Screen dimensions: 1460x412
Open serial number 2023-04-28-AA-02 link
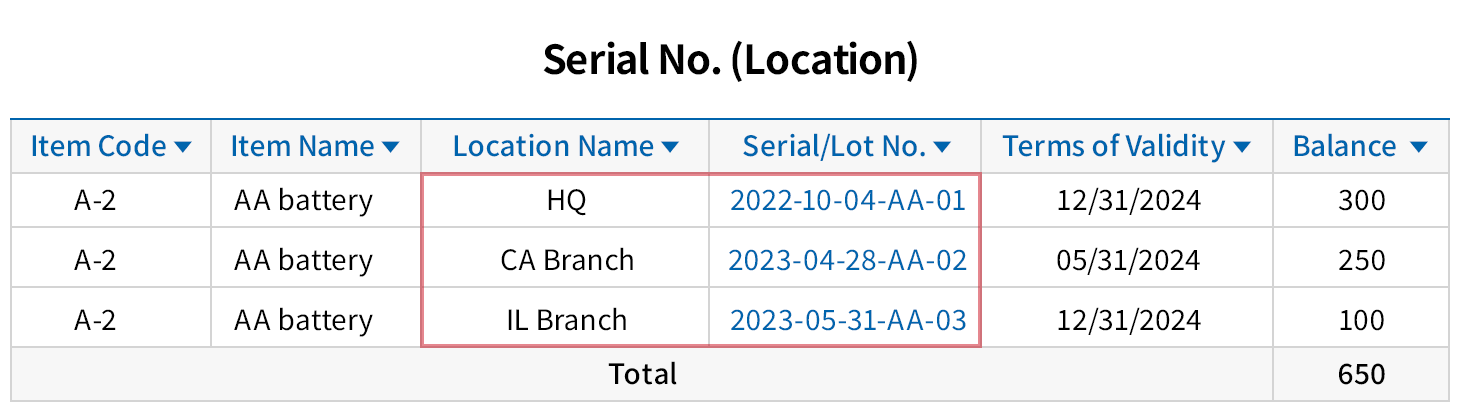tap(847, 261)
